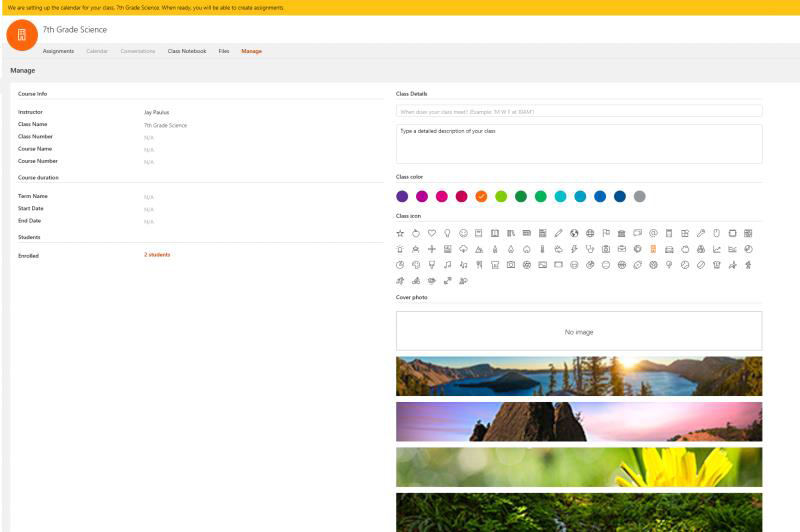The width and height of the screenshot is (800, 532).
Task: Choose the heart class icon
Action: (x=432, y=233)
